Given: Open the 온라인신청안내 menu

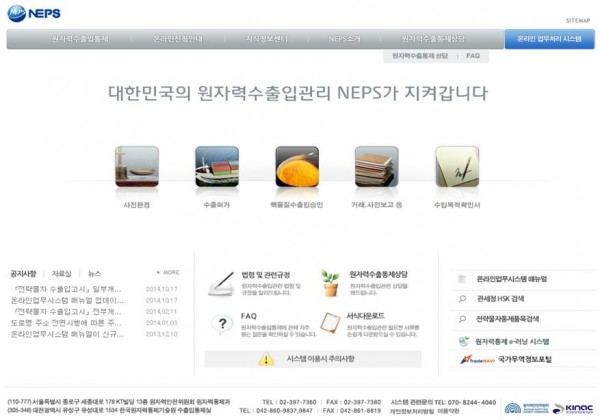Looking at the screenshot, I should click(x=178, y=39).
